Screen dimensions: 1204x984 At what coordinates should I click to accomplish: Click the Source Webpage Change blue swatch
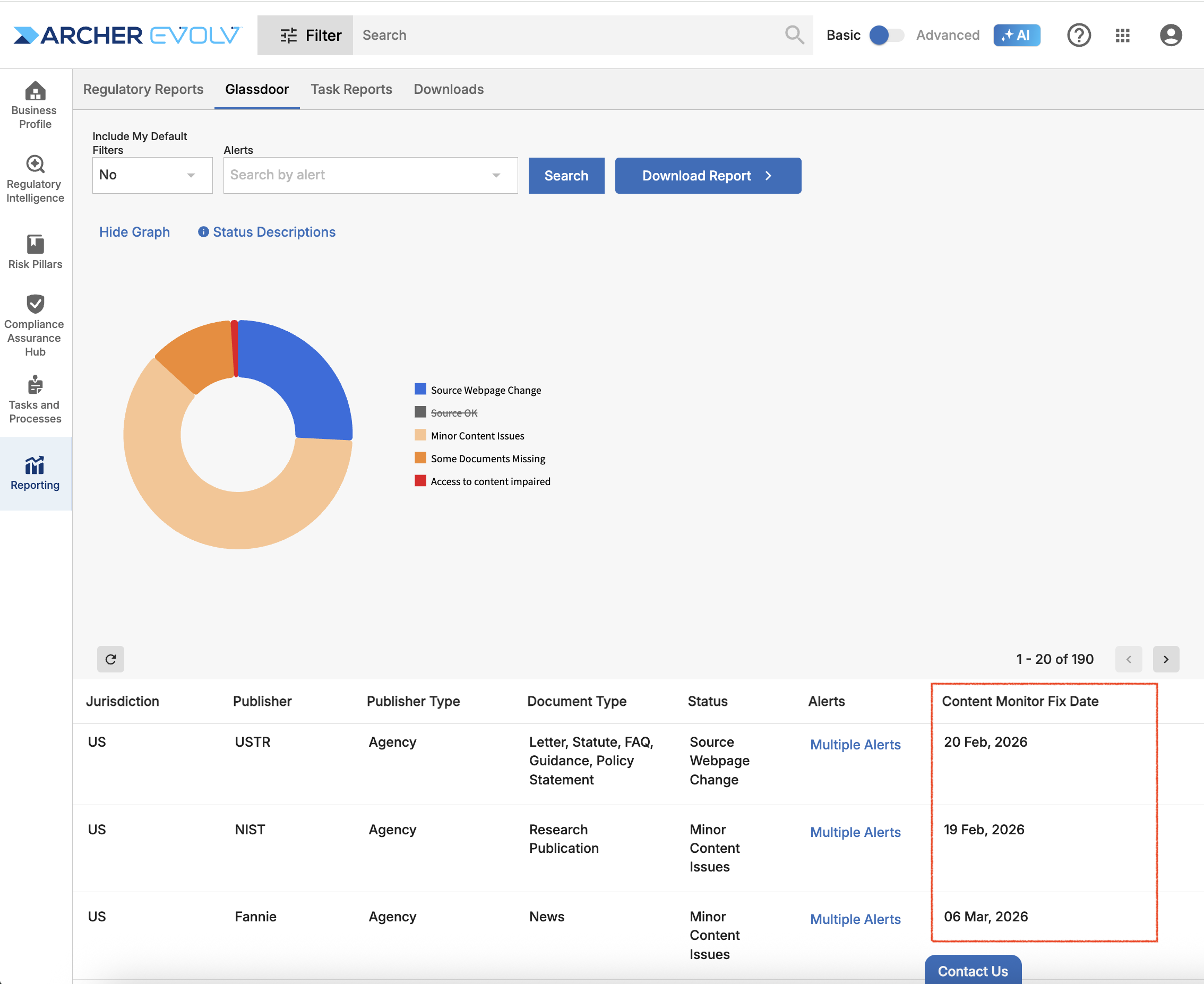click(420, 390)
